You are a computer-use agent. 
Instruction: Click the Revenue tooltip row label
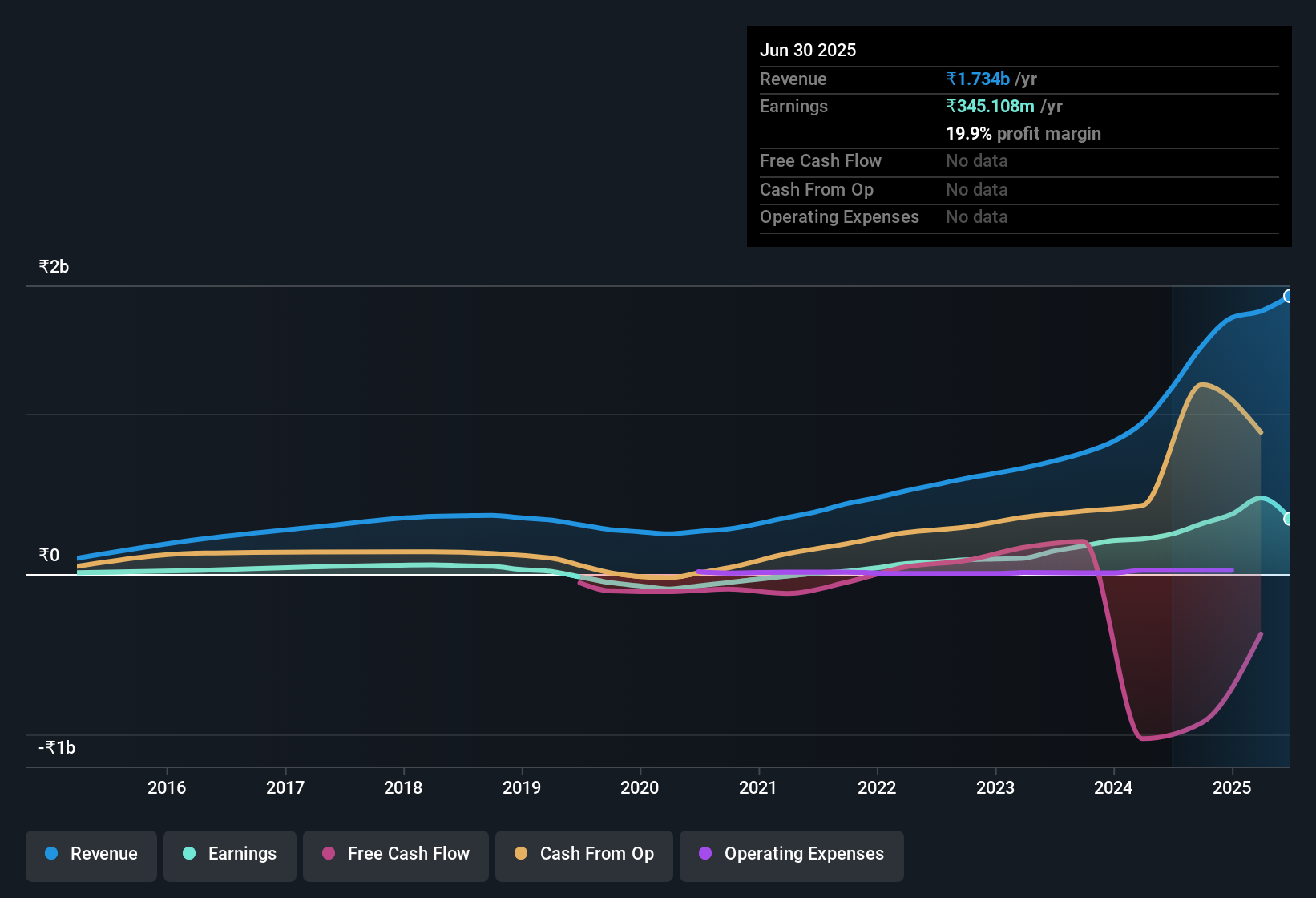point(793,79)
